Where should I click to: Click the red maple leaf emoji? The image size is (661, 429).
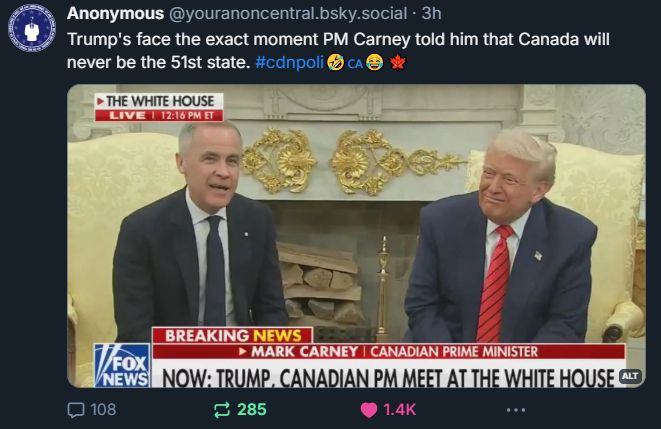point(398,63)
